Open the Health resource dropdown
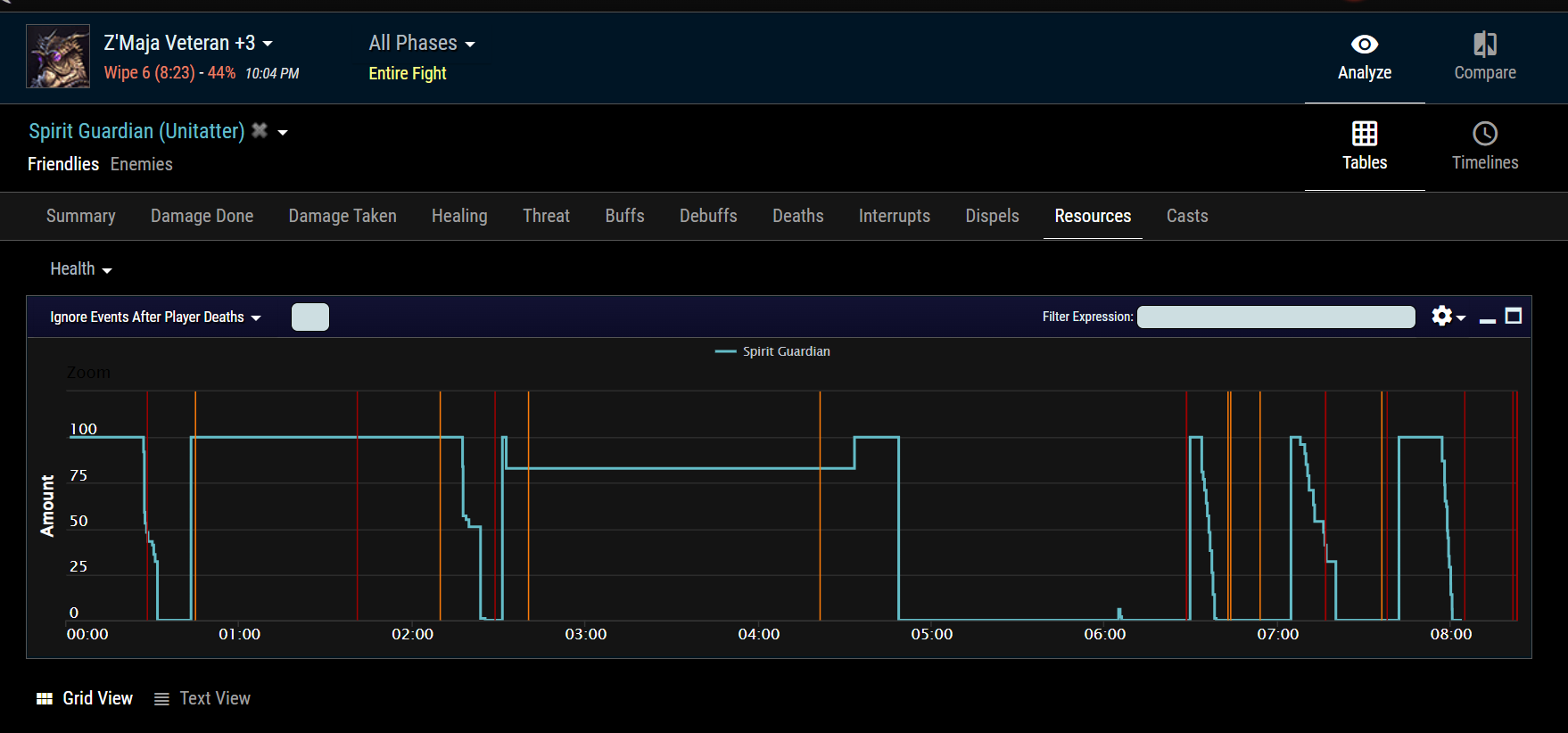1568x733 pixels. coord(81,269)
